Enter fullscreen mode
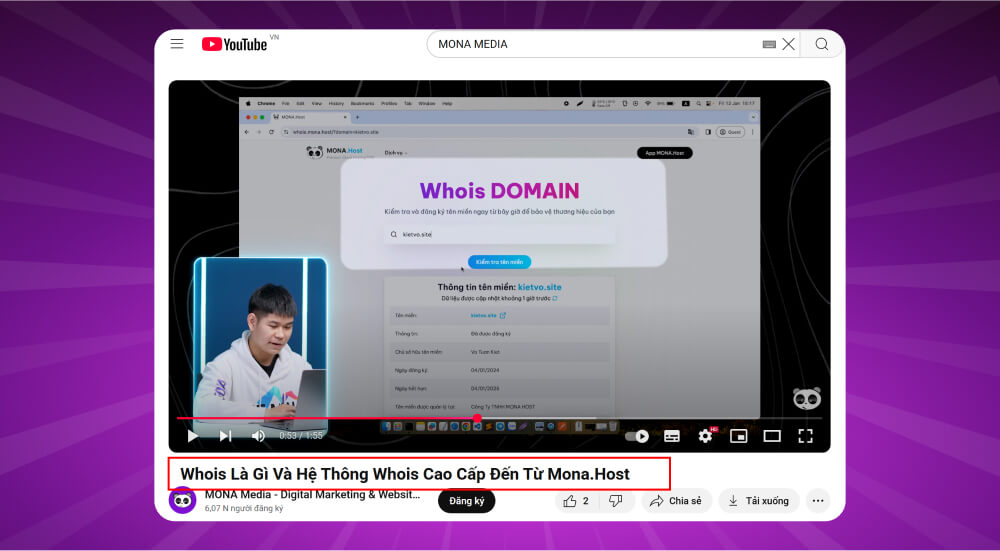1000x551 pixels. pos(805,436)
